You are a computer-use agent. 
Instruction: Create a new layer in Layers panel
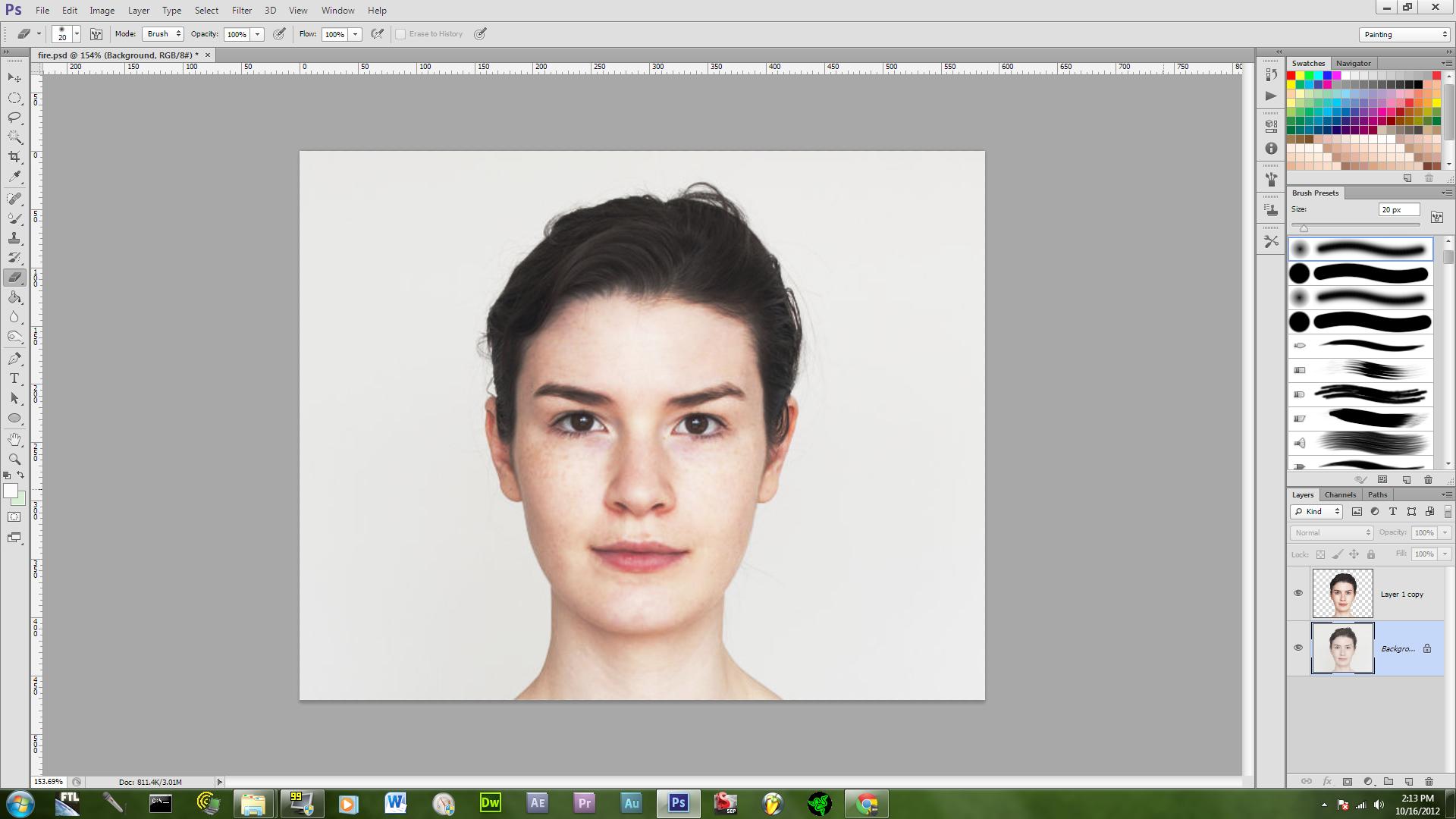click(x=1409, y=781)
